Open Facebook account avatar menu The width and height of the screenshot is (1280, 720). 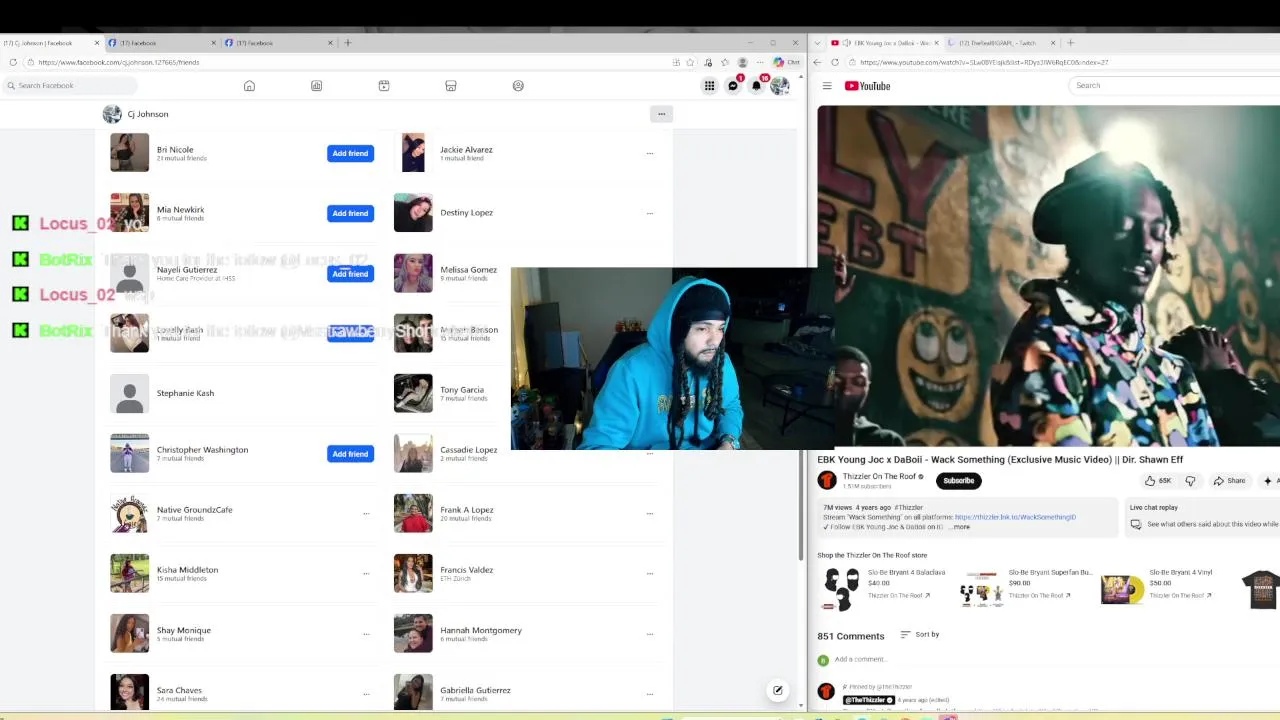[x=779, y=86]
